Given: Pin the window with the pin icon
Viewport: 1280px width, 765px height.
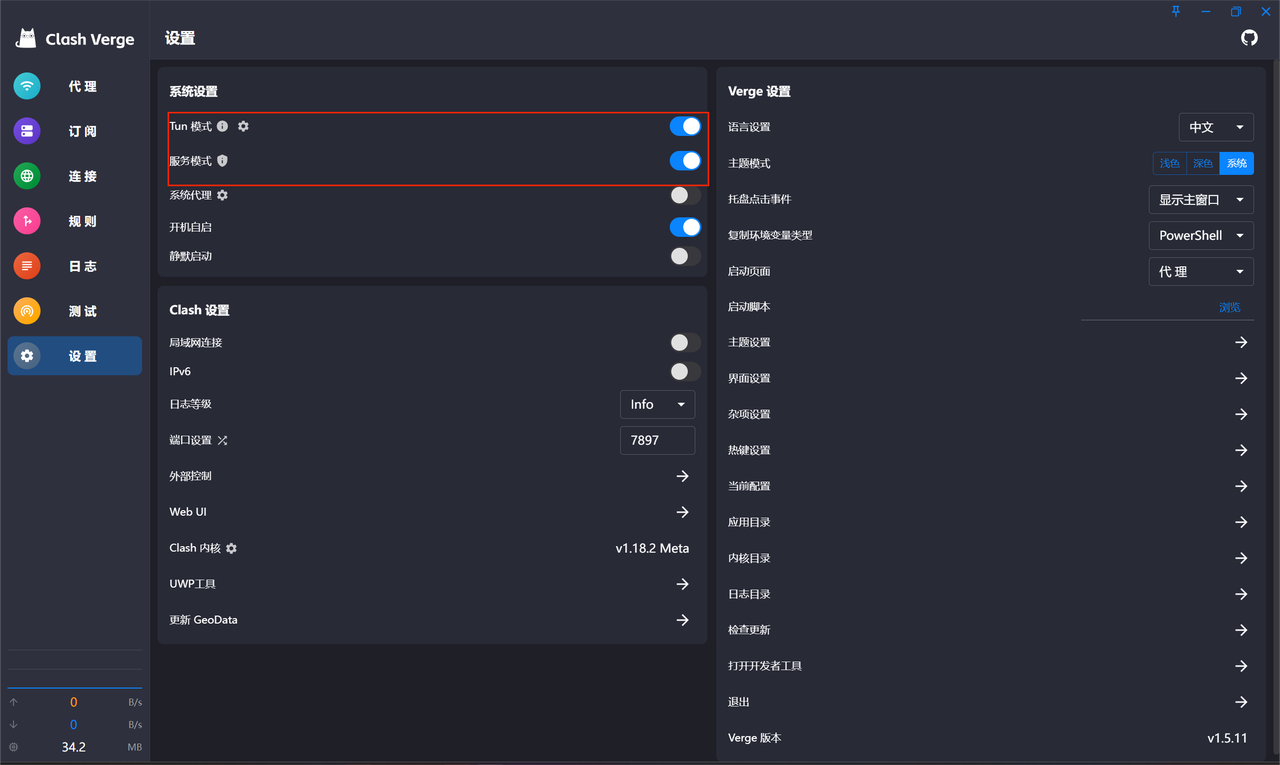Looking at the screenshot, I should click(1176, 11).
